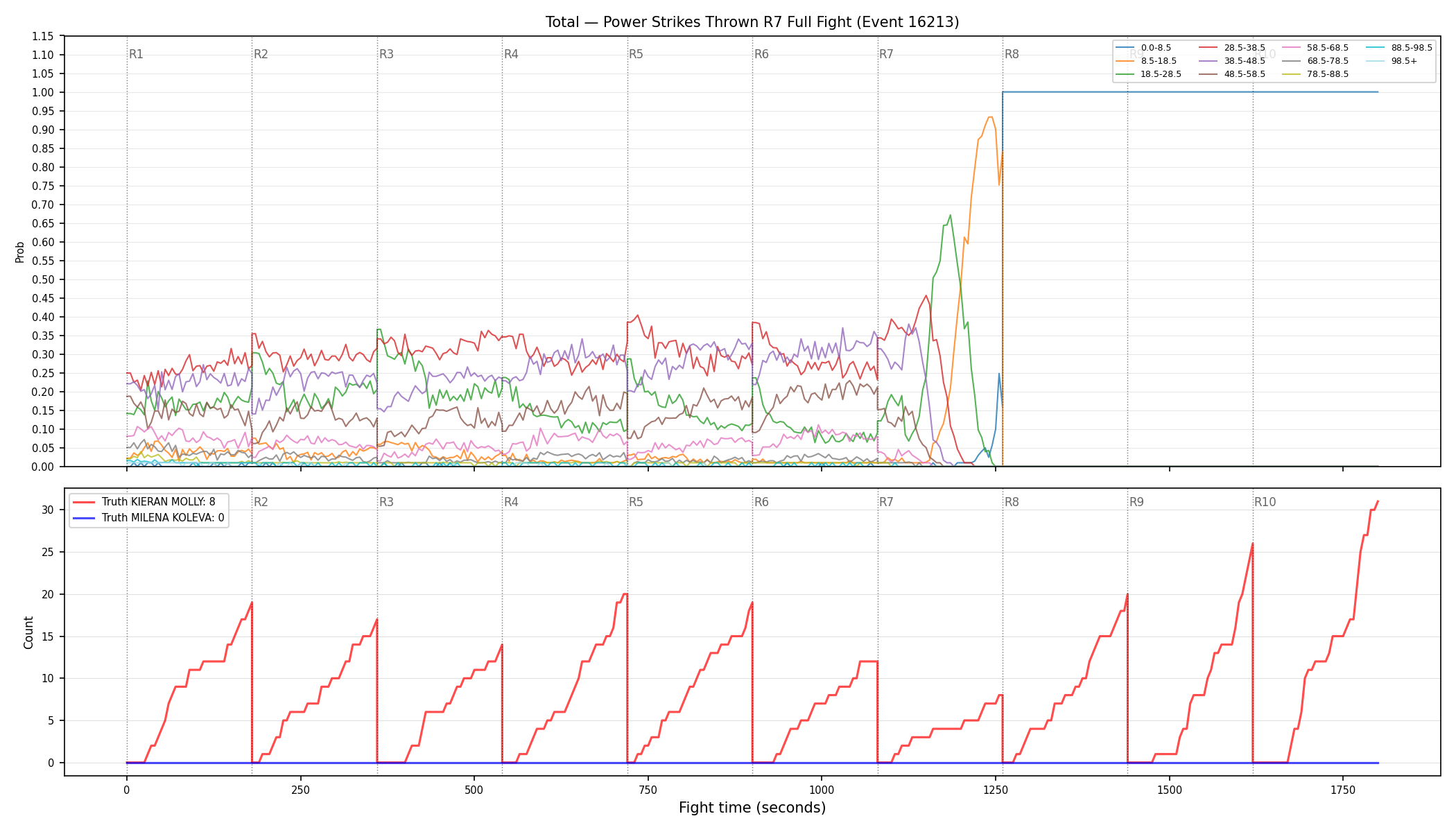Click the 0.00 tick on Prob axis
Viewport: 1456px width, 832px height.
[43, 467]
